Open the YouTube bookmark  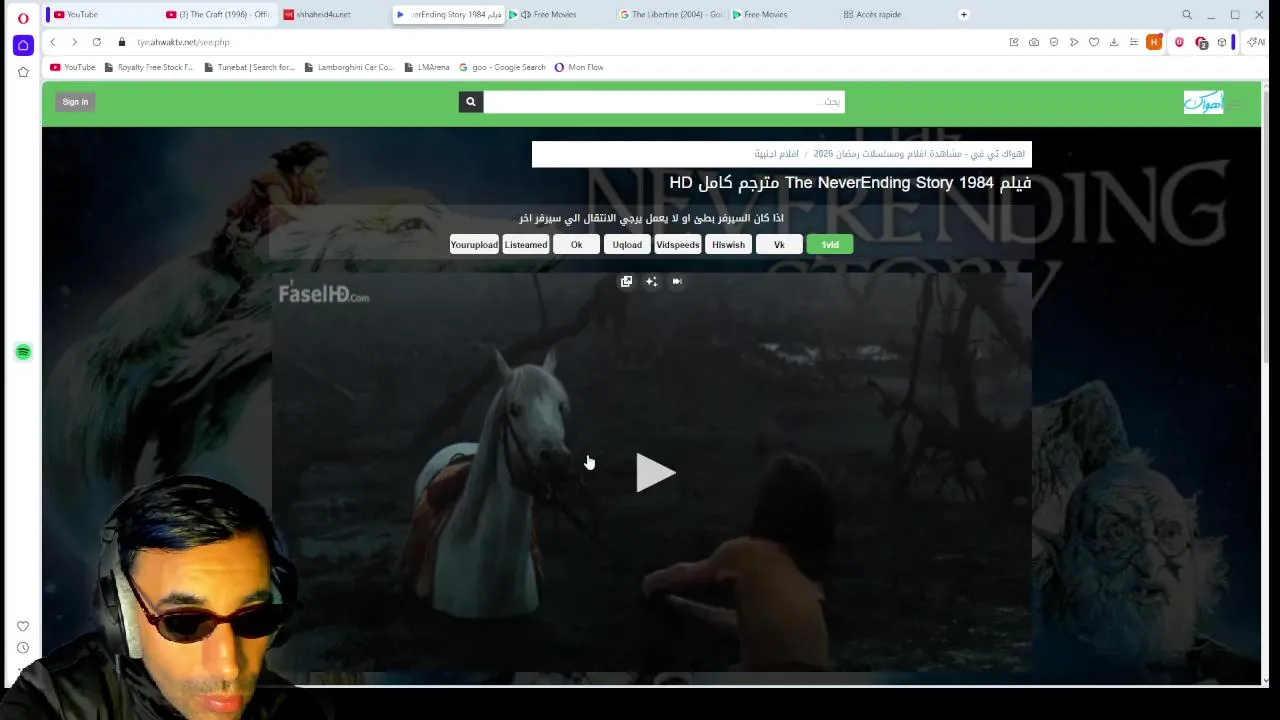point(72,67)
